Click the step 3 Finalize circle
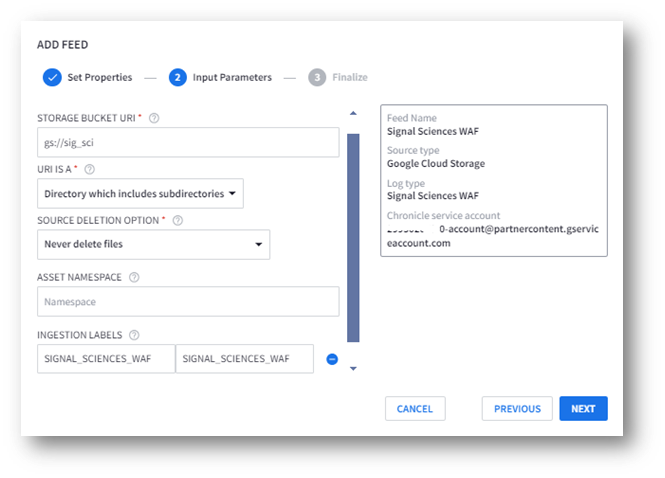The width and height of the screenshot is (665, 478). (x=317, y=77)
